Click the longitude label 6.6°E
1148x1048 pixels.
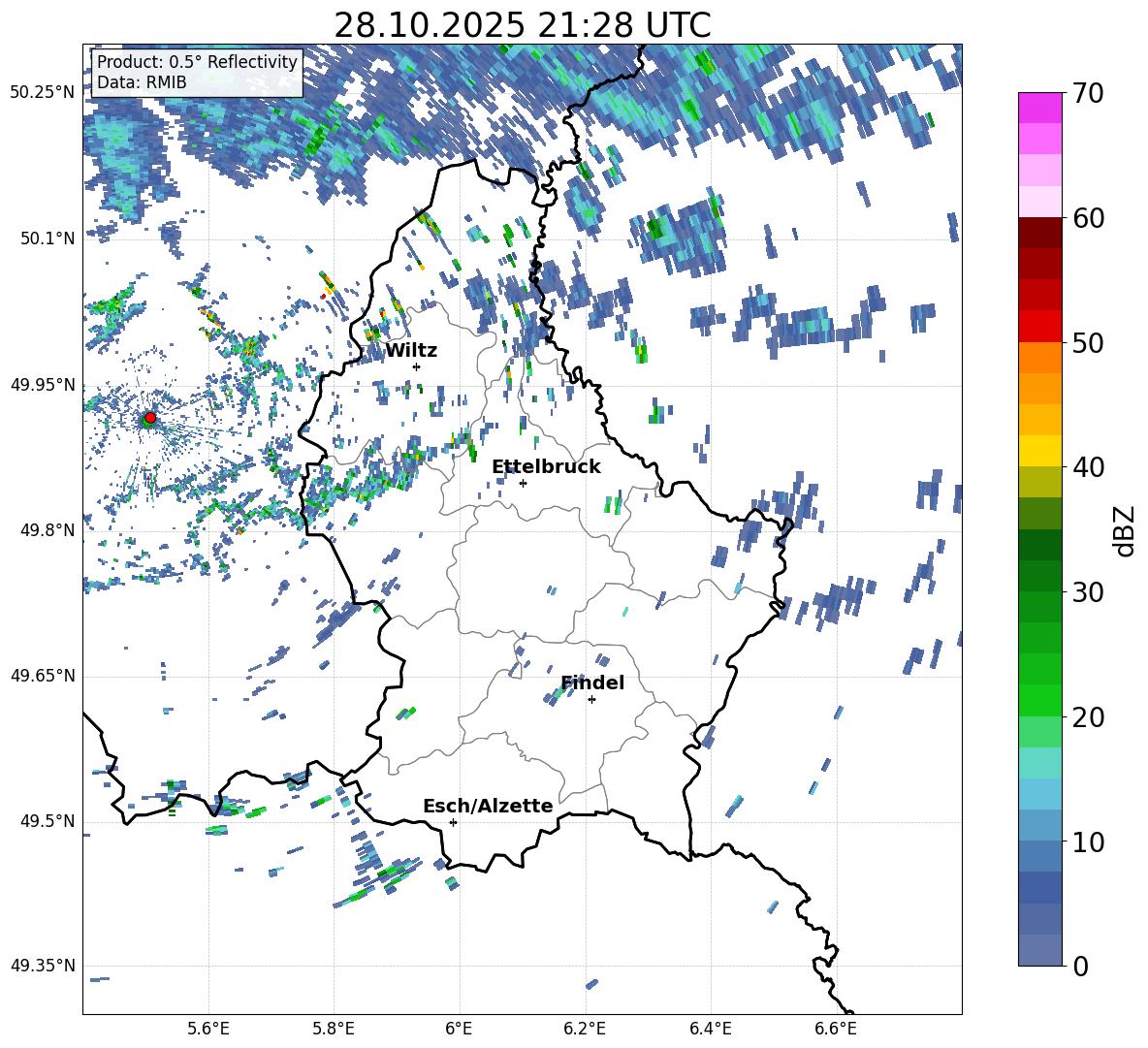836,1029
